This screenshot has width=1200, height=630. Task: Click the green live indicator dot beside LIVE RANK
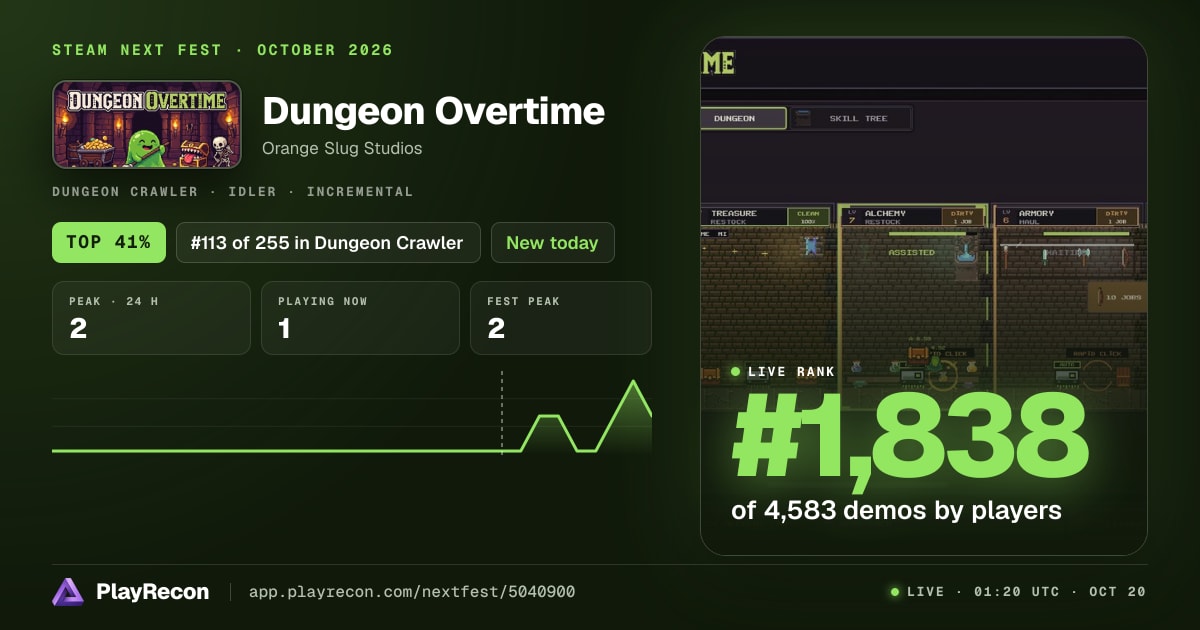pos(736,372)
